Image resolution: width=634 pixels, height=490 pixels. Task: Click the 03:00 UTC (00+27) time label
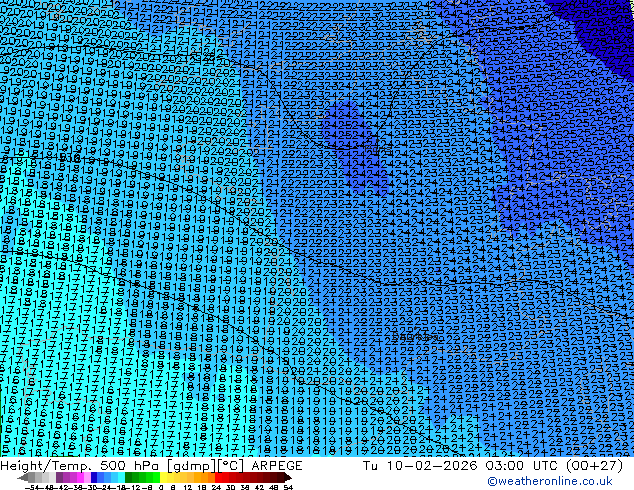[x=554, y=466]
